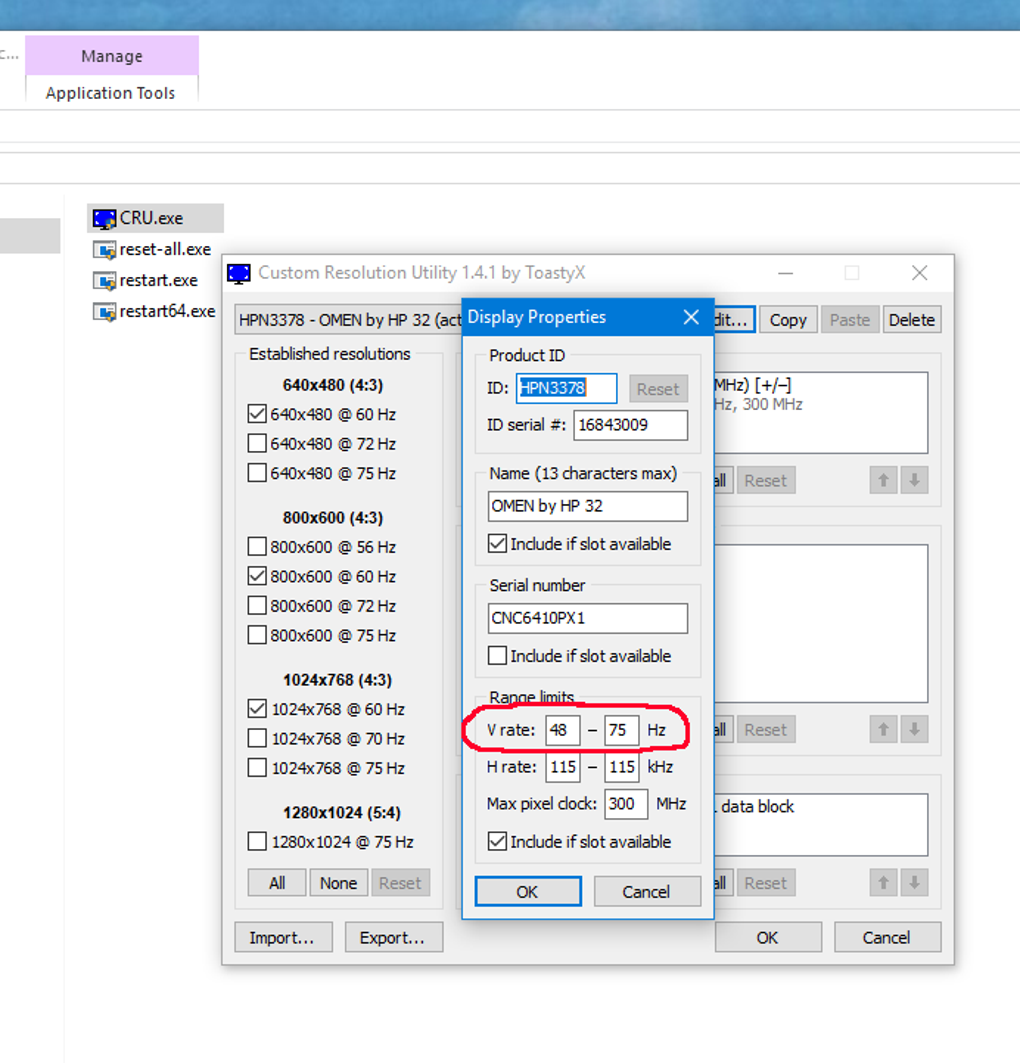Click the Max pixel clock input field
Screen dimensions: 1020x1063
click(625, 803)
